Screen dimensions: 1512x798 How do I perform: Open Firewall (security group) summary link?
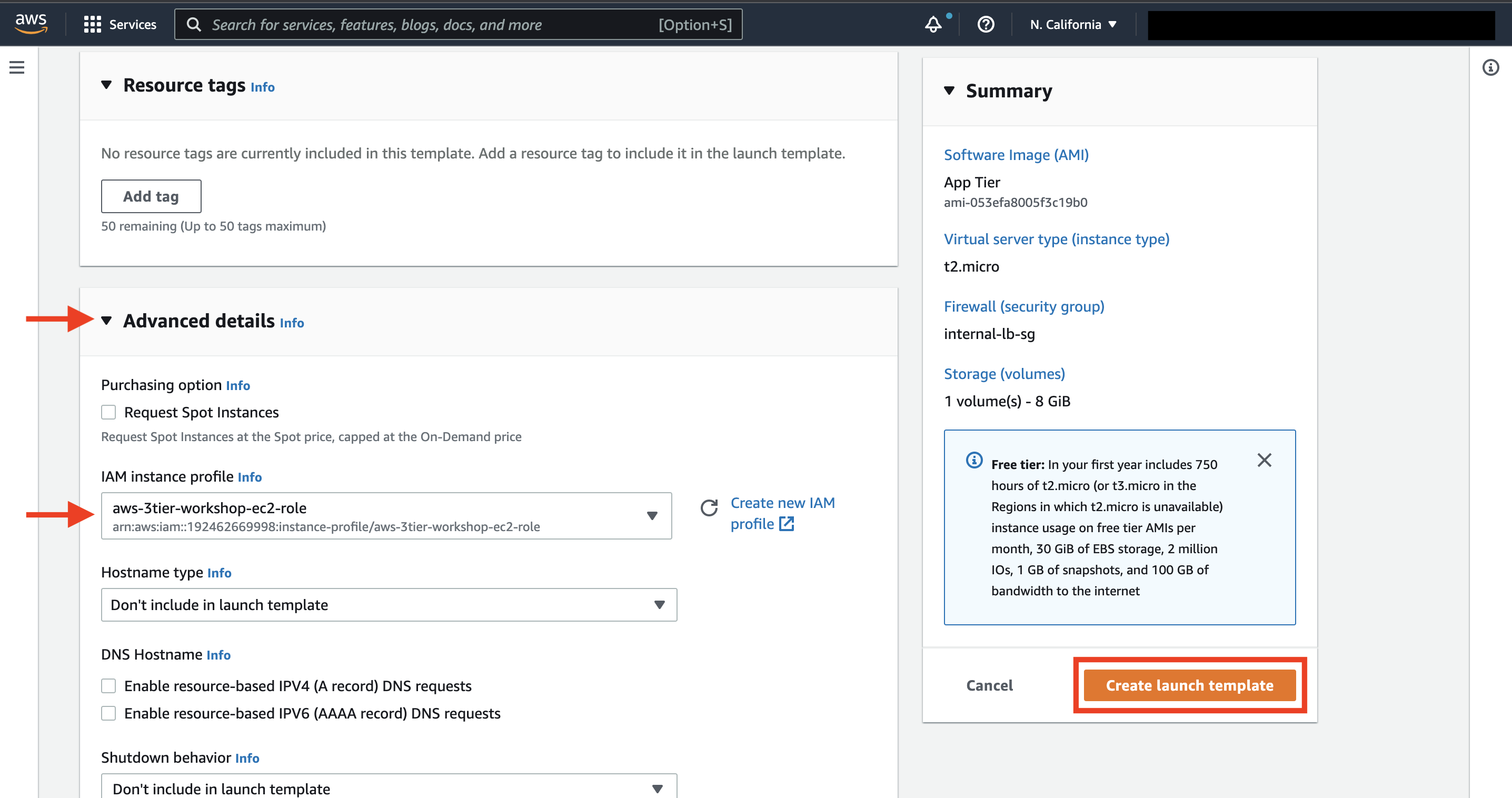[1023, 306]
